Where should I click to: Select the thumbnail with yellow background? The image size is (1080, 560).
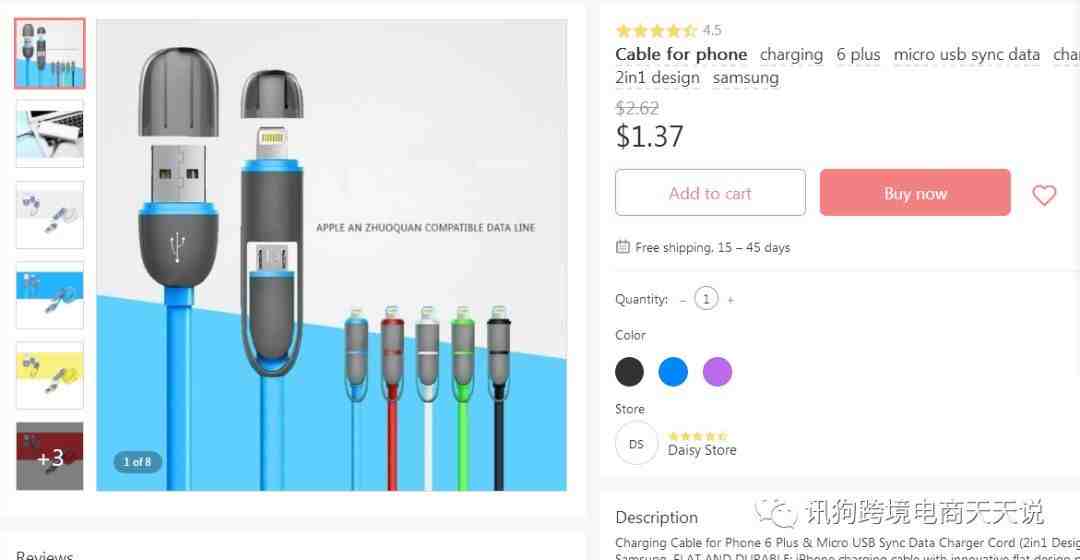[50, 375]
